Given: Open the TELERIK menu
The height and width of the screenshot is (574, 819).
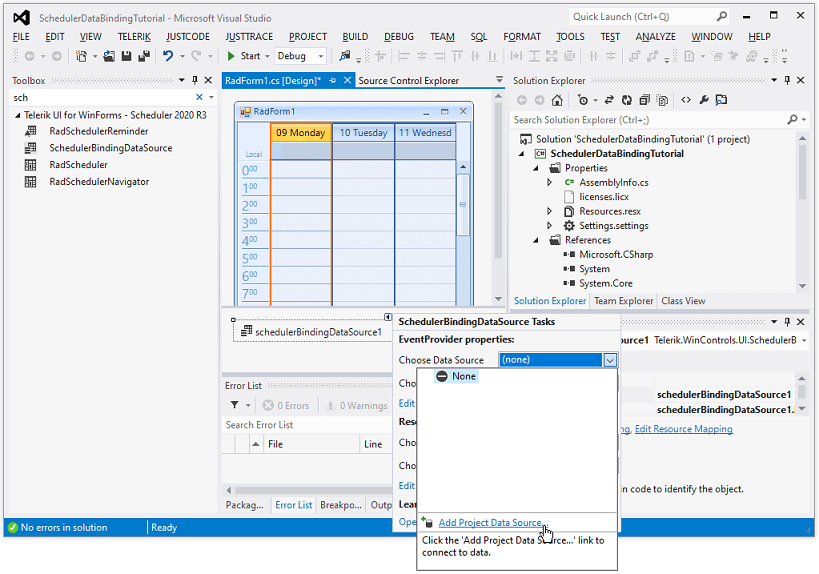Looking at the screenshot, I should pyautogui.click(x=134, y=37).
